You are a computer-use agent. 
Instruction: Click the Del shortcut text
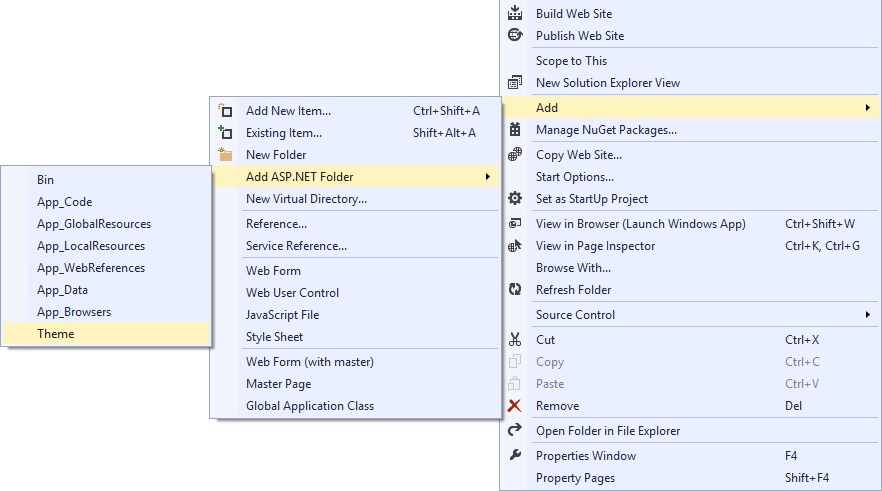[794, 406]
